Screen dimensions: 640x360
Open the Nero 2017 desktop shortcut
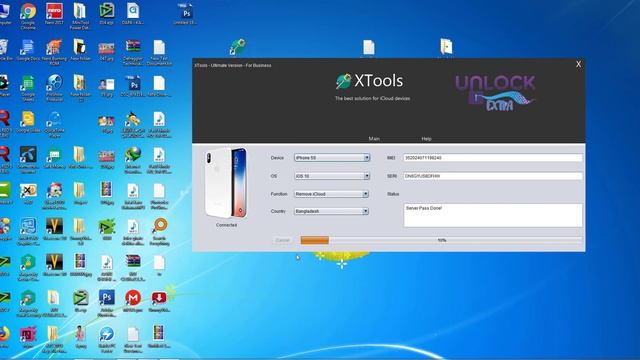tap(54, 13)
